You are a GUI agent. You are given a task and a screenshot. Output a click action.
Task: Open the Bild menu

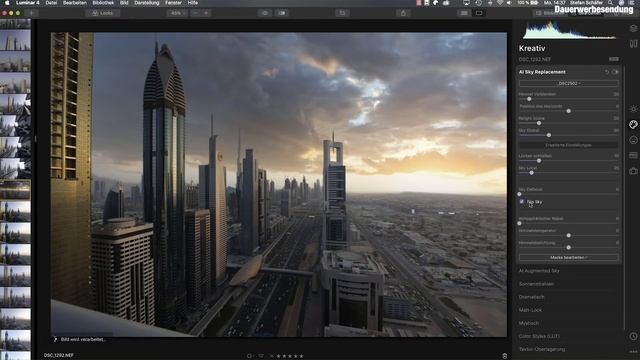[124, 2]
